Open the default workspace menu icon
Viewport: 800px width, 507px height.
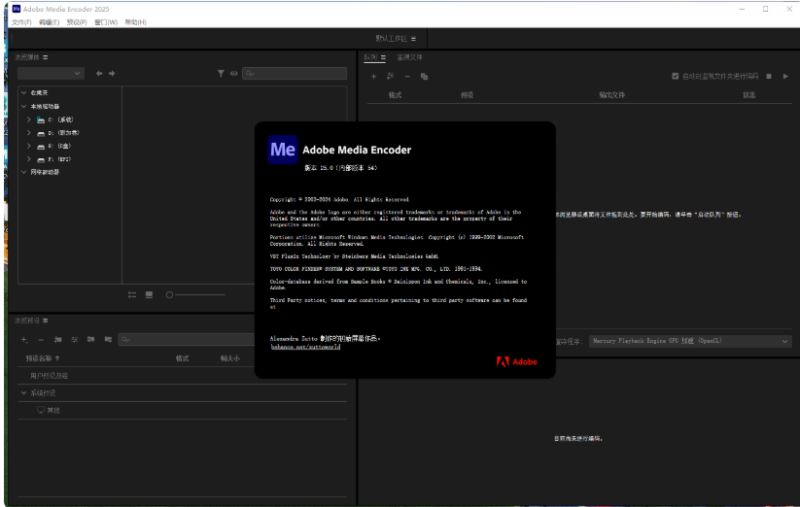tap(413, 39)
